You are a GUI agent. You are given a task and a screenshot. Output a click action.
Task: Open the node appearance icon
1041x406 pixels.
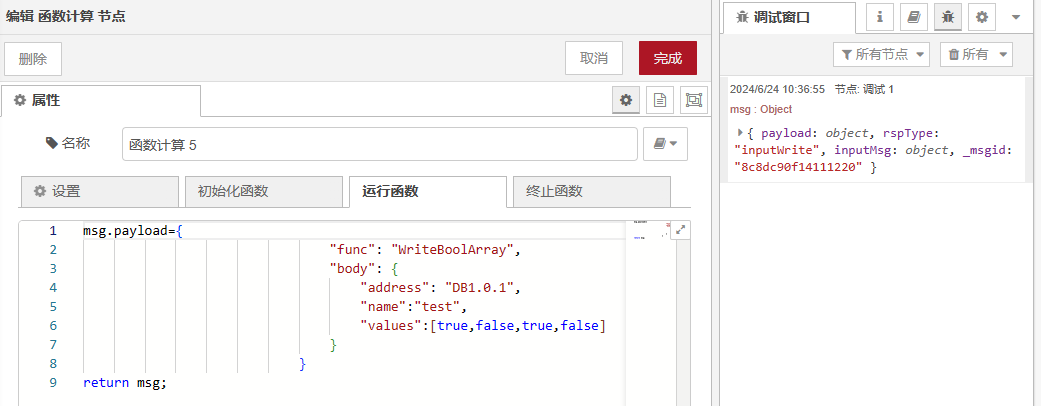click(692, 100)
